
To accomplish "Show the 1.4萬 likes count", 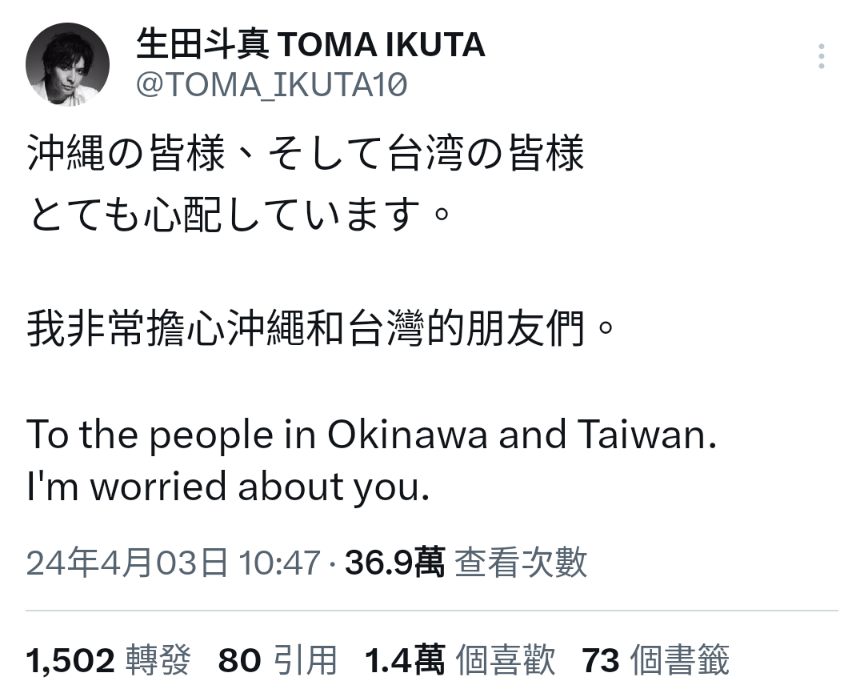I will 404,660.
